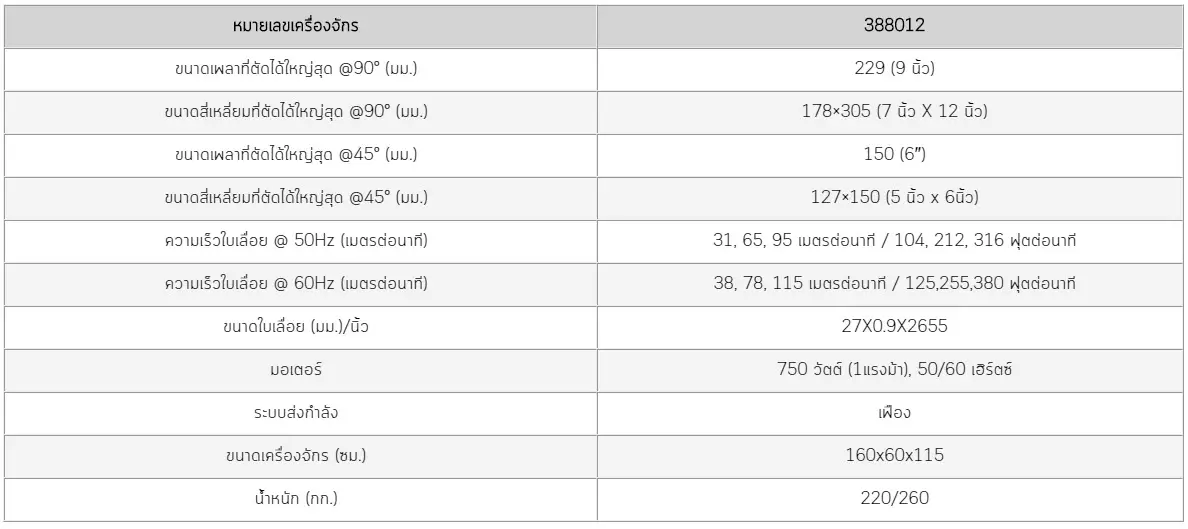Select the 750 วัตต์ motor specification
1188x529 pixels.
click(894, 370)
